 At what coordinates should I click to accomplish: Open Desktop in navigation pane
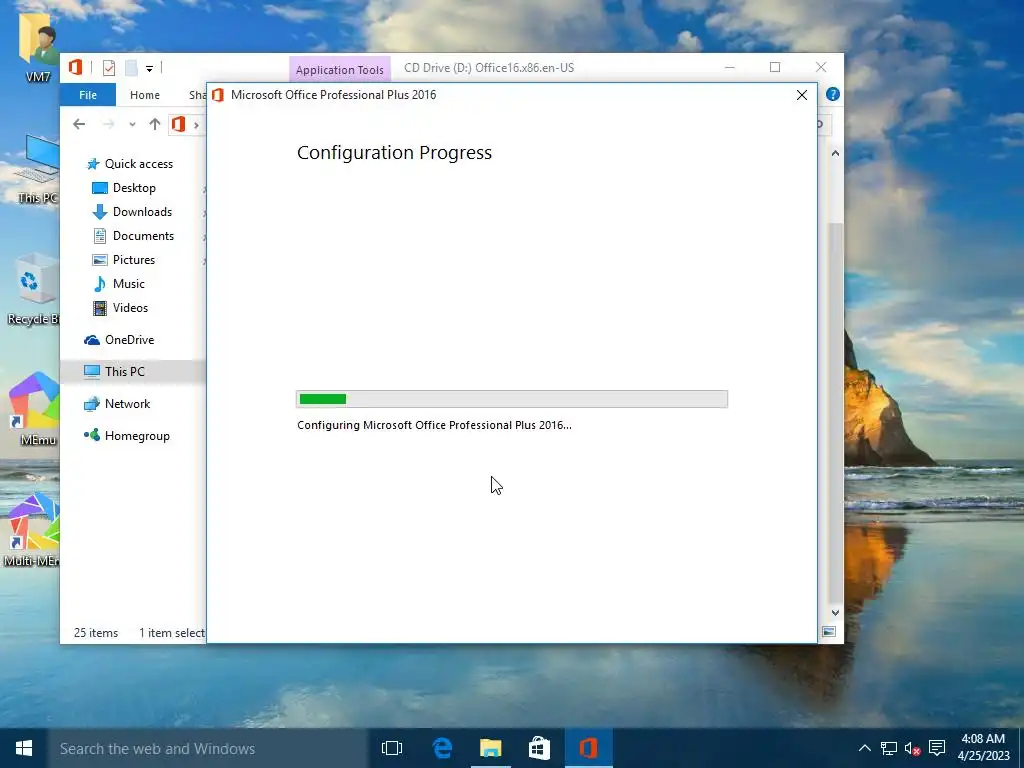(124, 188)
